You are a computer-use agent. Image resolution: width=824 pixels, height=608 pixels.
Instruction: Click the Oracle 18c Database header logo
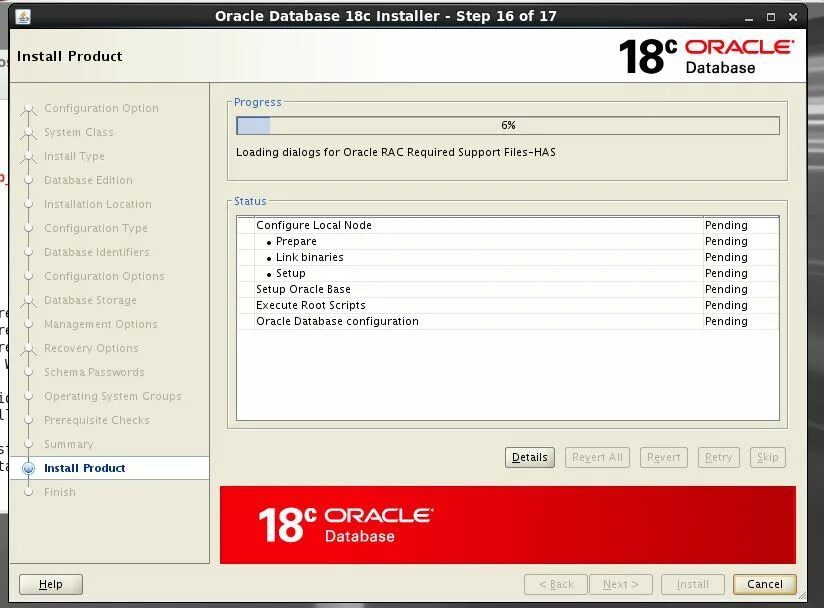(706, 57)
